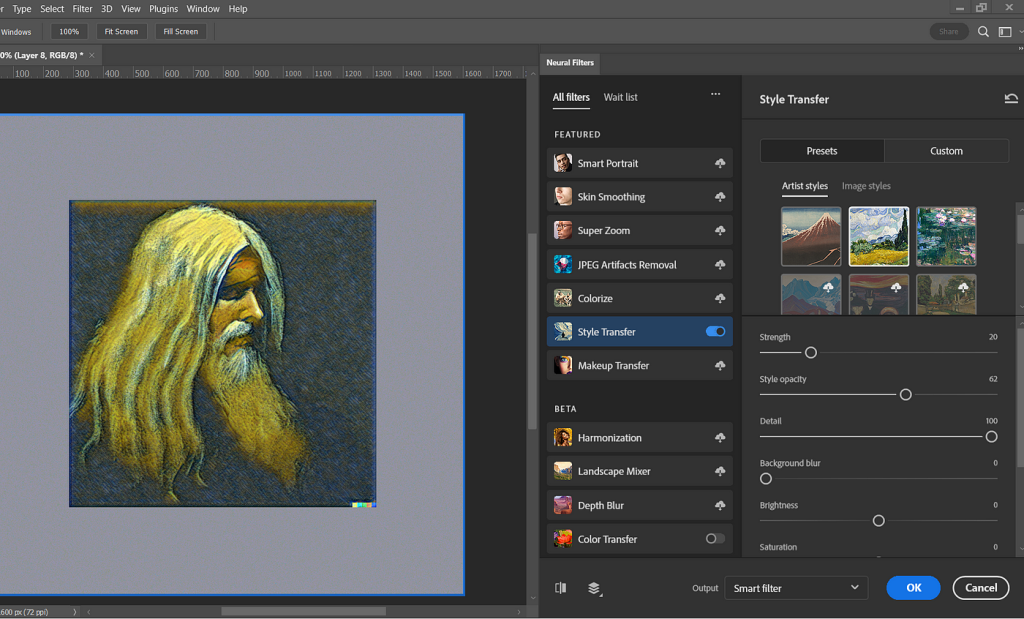
Task: Click the Harmonization thumbnail icon
Action: coord(563,437)
